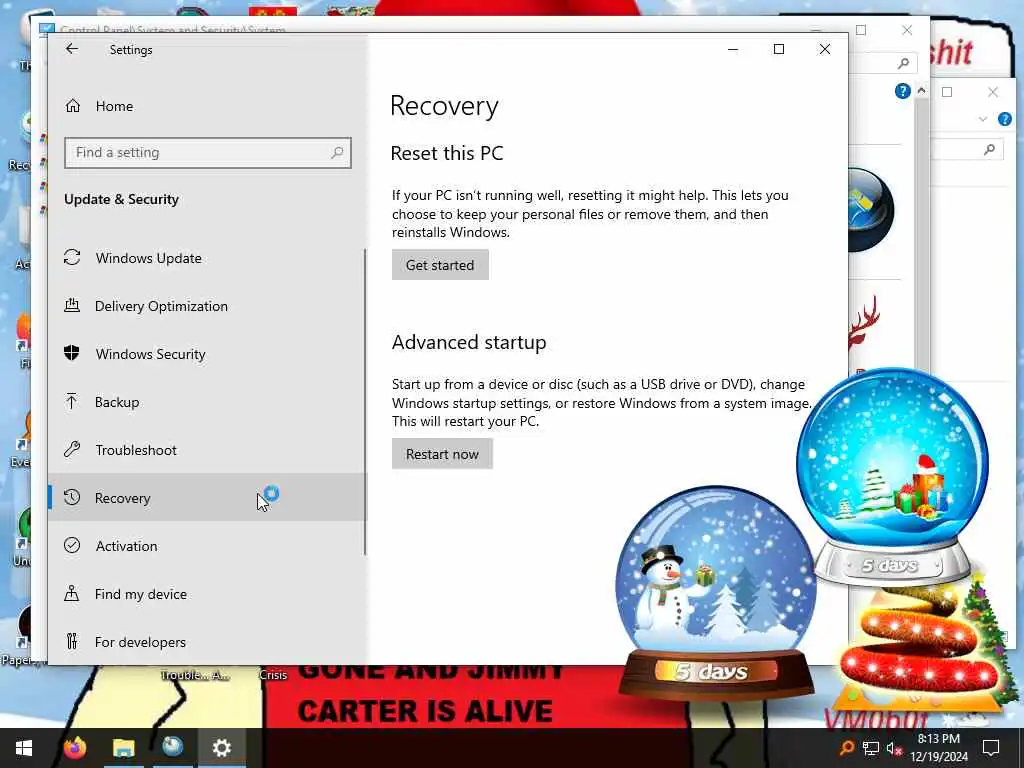This screenshot has height=768, width=1024.
Task: Open File Explorer from the taskbar
Action: click(x=123, y=748)
